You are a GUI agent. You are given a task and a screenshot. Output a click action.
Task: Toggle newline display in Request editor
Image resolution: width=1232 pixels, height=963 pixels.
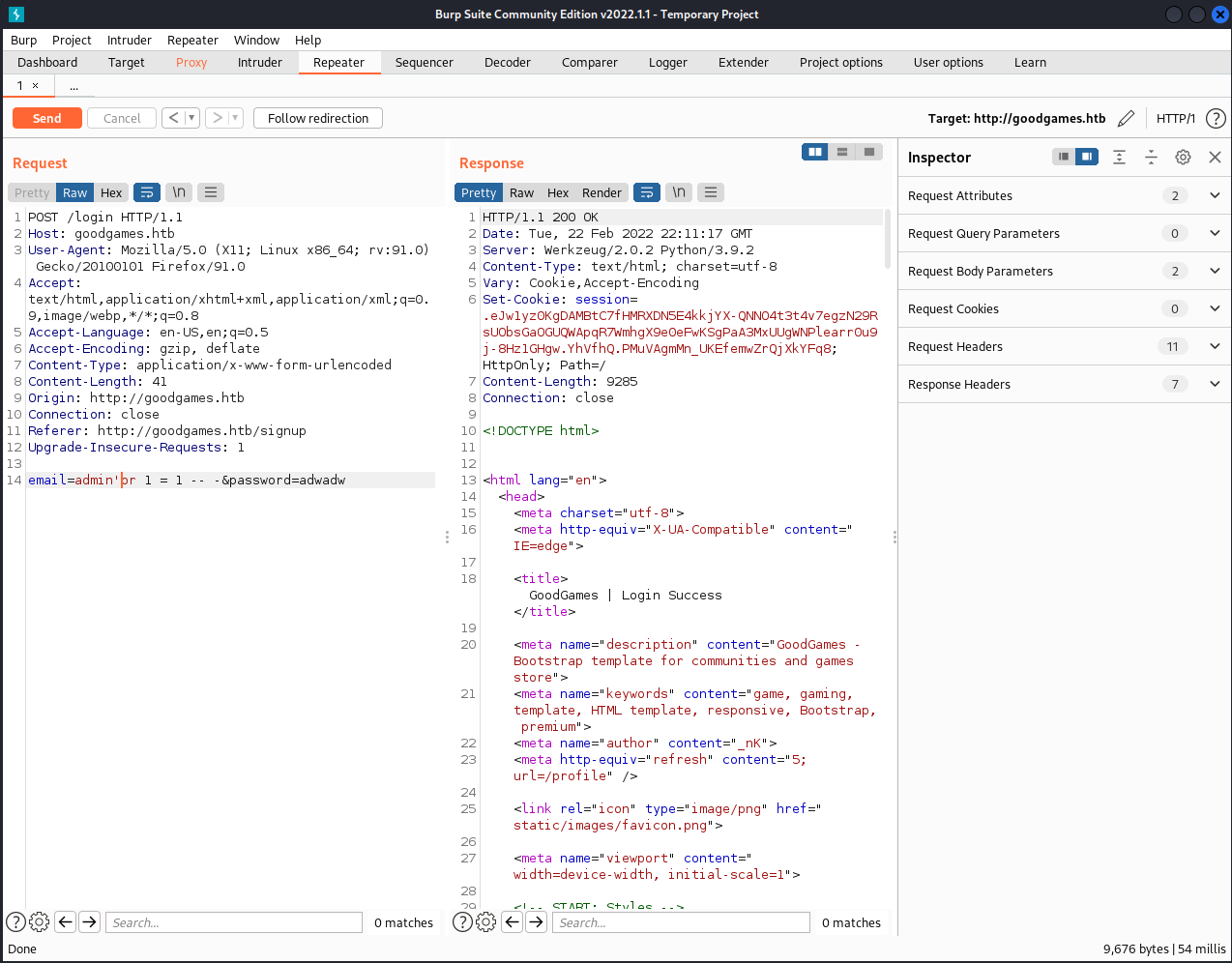tap(179, 192)
